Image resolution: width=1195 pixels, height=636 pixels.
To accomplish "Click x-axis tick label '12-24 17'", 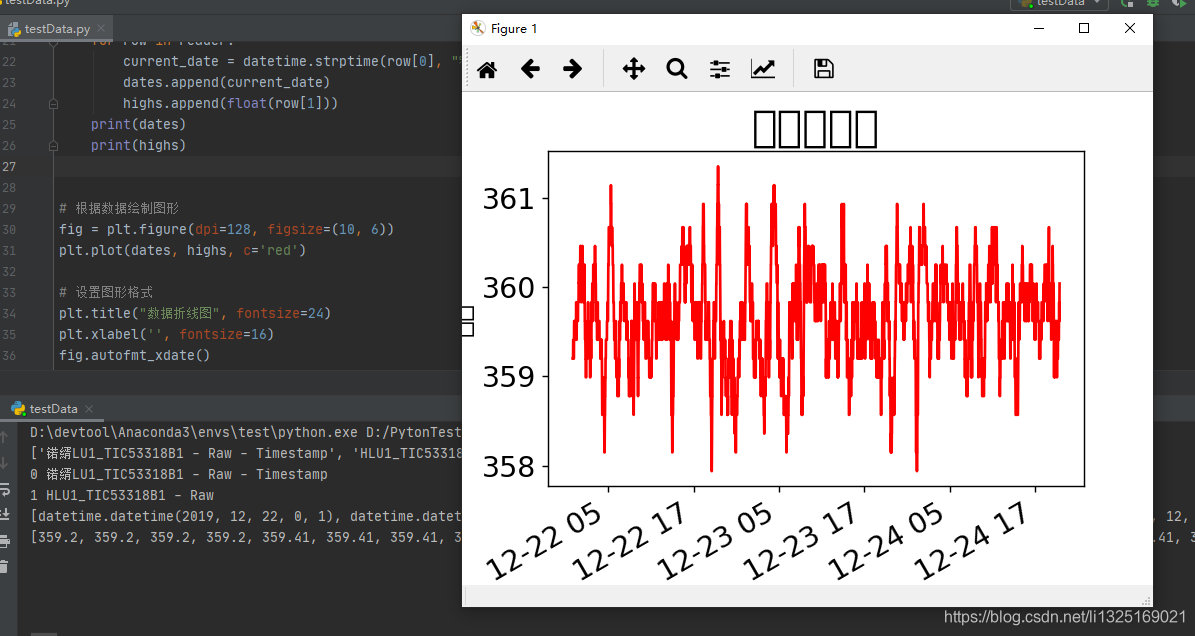I will [972, 540].
